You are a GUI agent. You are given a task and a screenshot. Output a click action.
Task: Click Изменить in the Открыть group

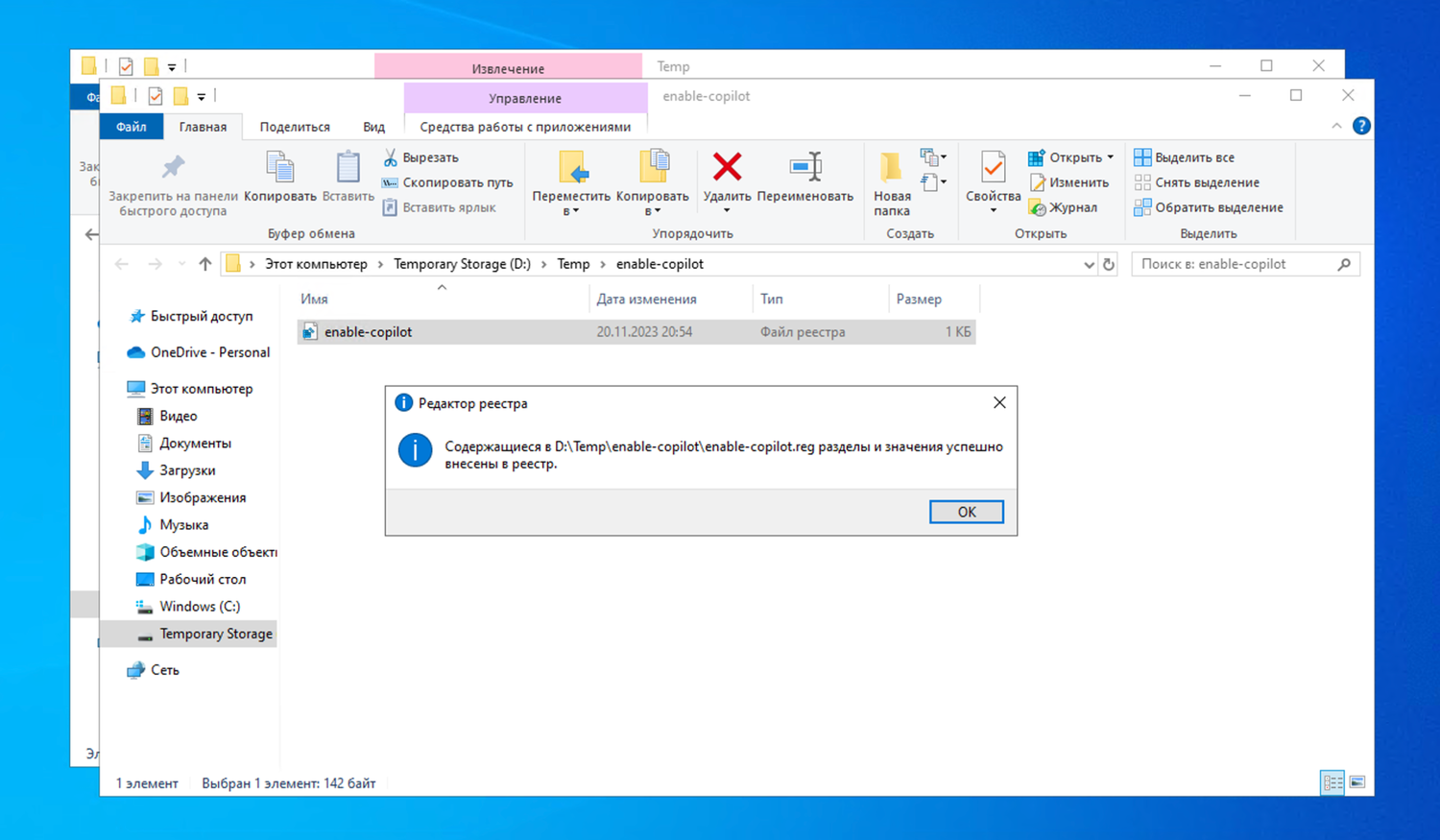click(1068, 182)
